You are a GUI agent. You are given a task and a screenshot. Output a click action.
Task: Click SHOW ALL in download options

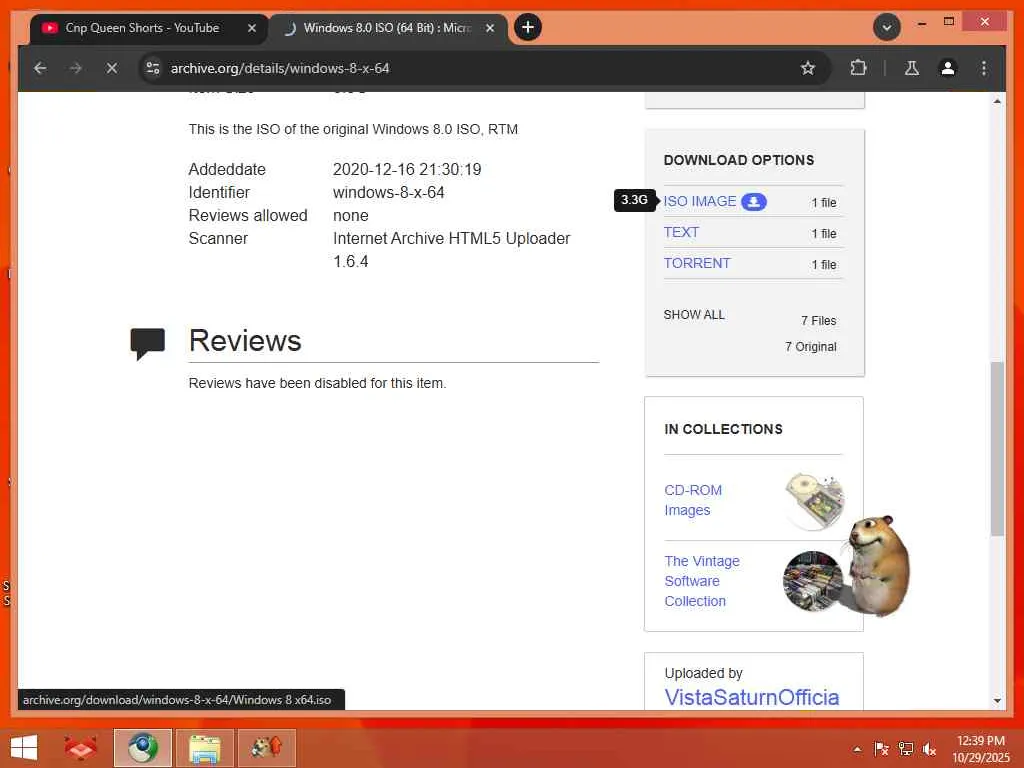click(694, 315)
